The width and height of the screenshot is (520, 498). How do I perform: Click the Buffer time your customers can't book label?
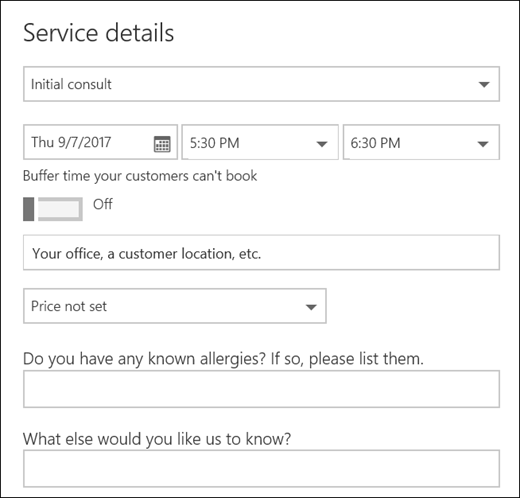coord(140,176)
